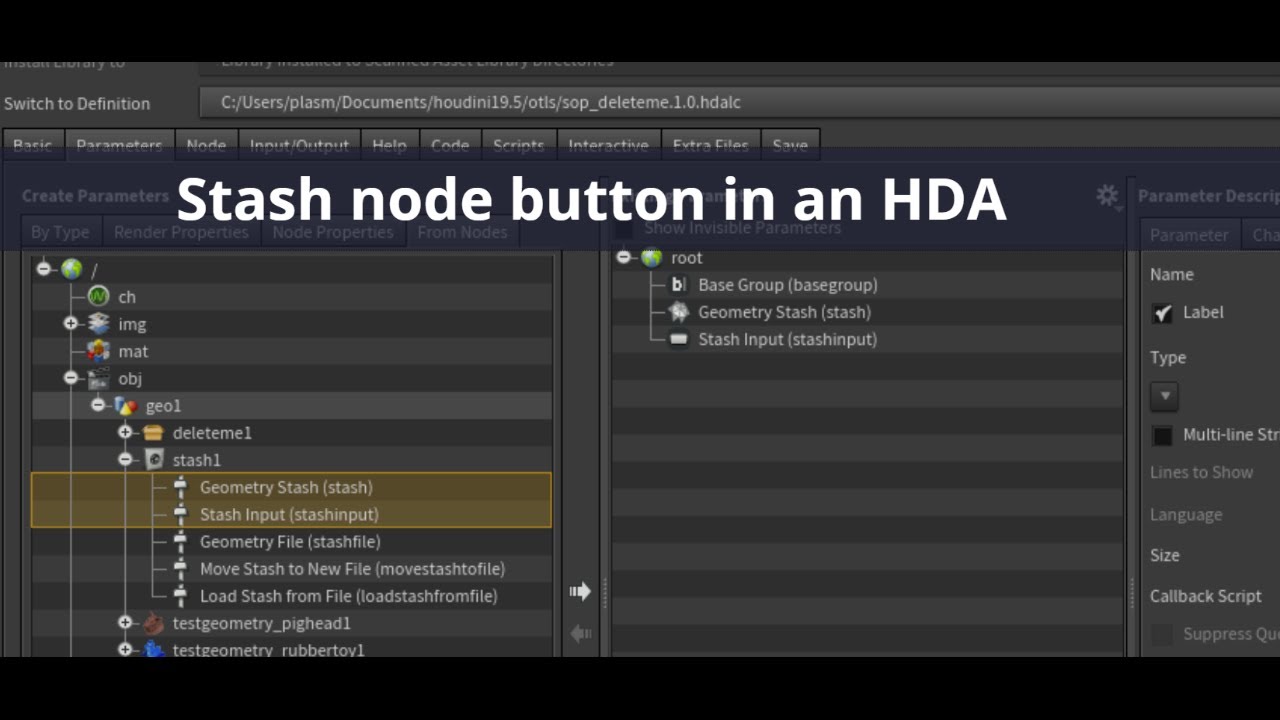Select the deleteme1 node label
Image resolution: width=1280 pixels, height=720 pixels.
click(x=212, y=433)
